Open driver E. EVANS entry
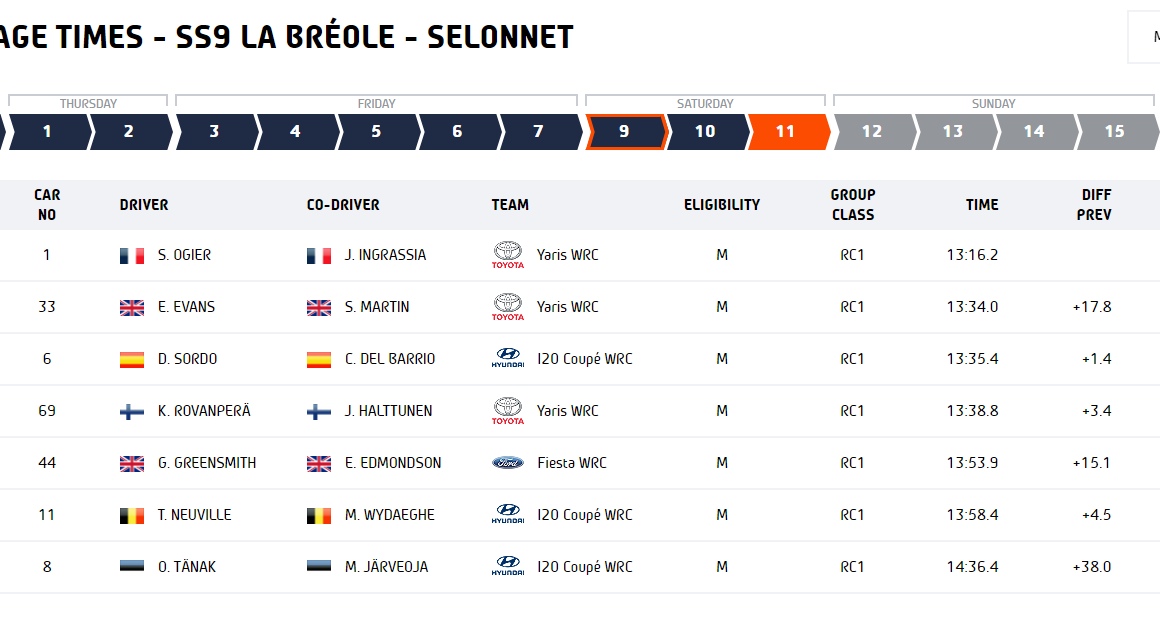 point(186,307)
